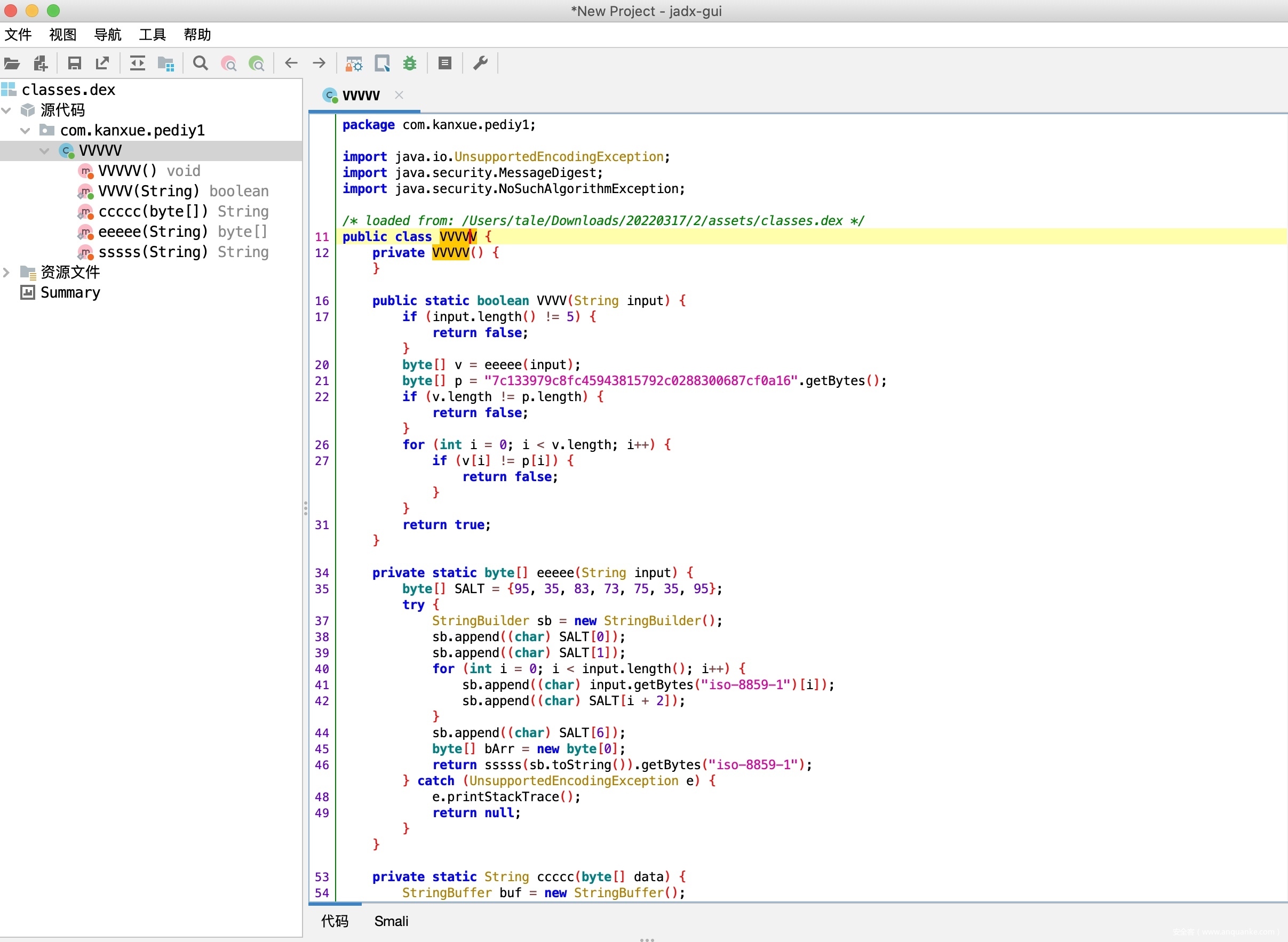Expand the 资源文件 tree node
The image size is (1288, 942).
click(7, 273)
